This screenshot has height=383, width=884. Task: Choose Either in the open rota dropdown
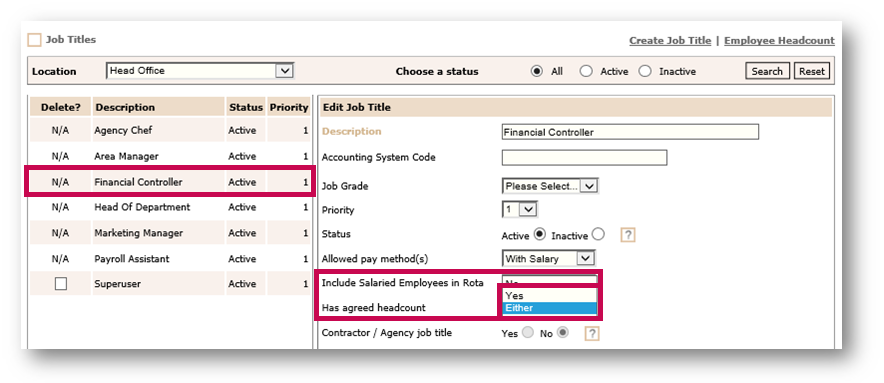(549, 308)
